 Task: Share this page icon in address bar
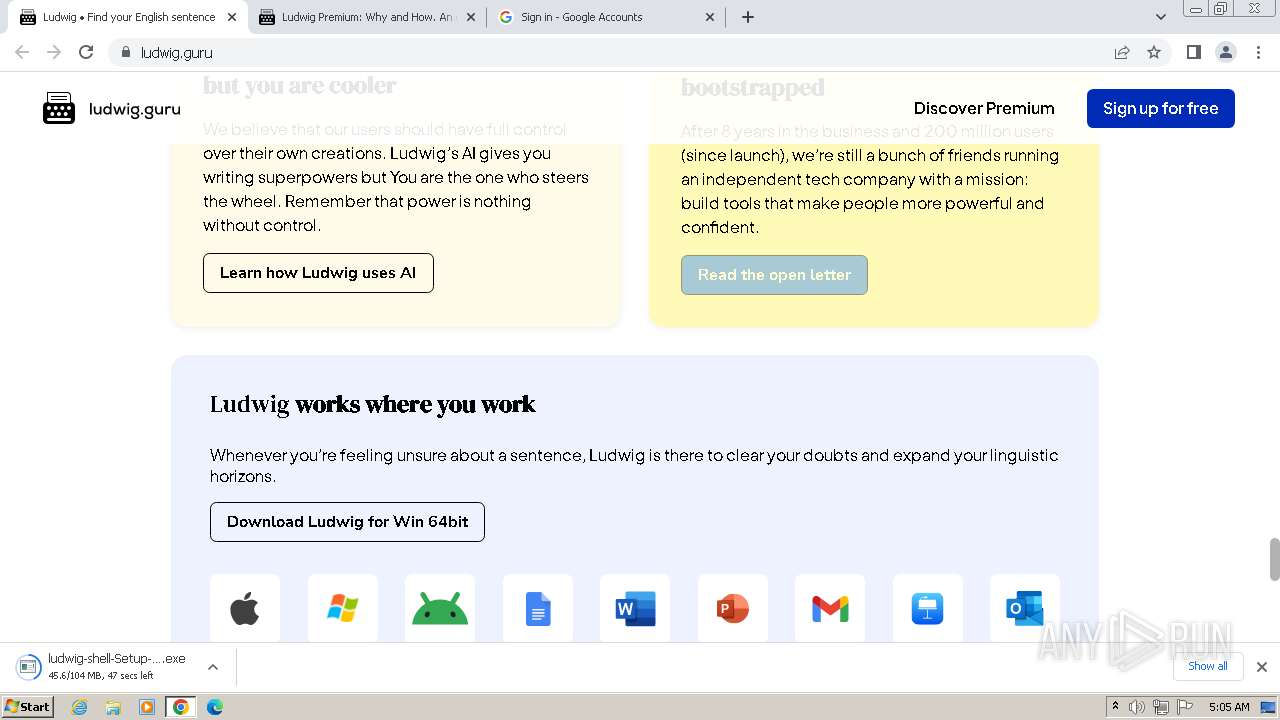click(1122, 52)
